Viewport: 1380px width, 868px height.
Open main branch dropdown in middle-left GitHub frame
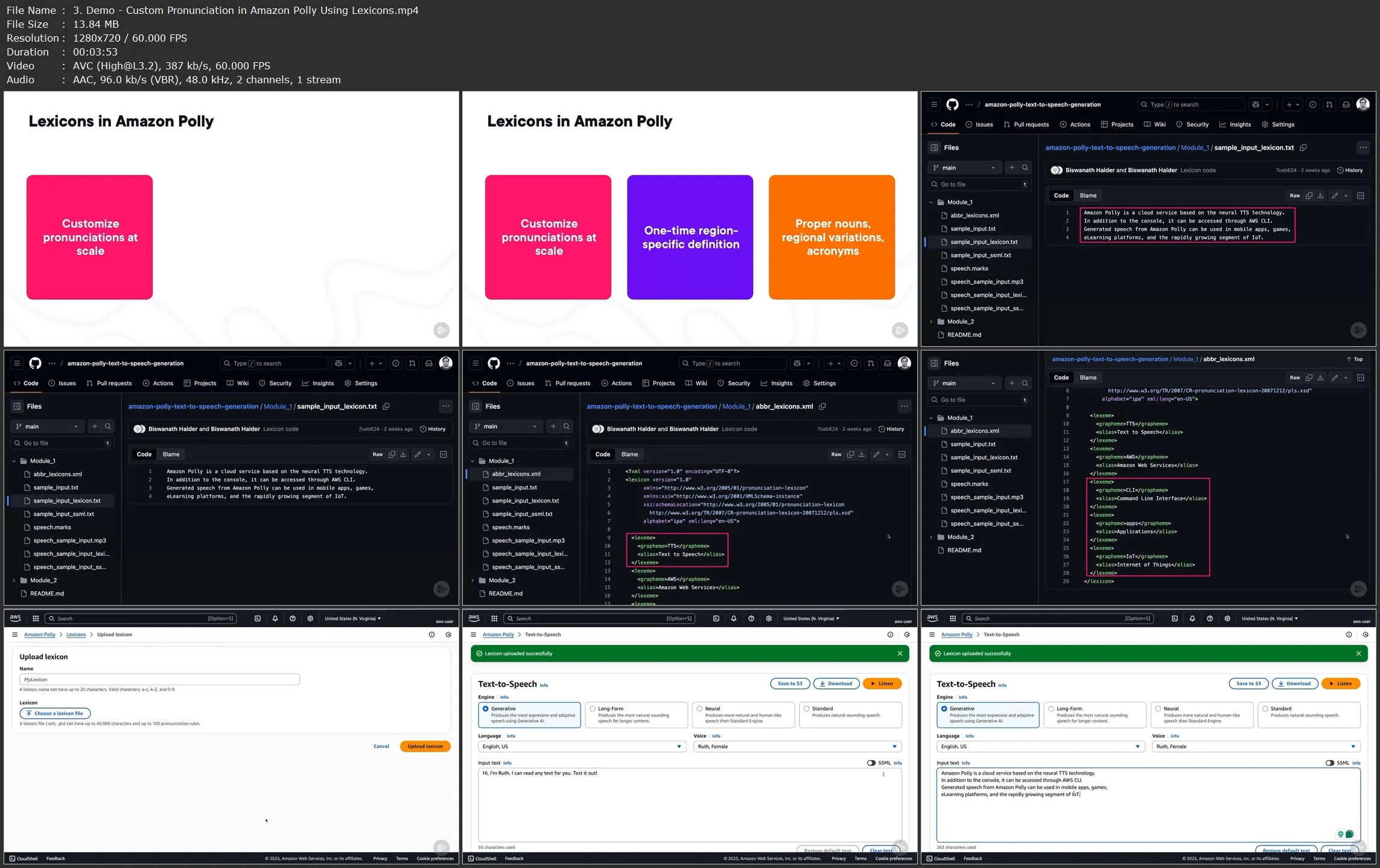pos(47,426)
